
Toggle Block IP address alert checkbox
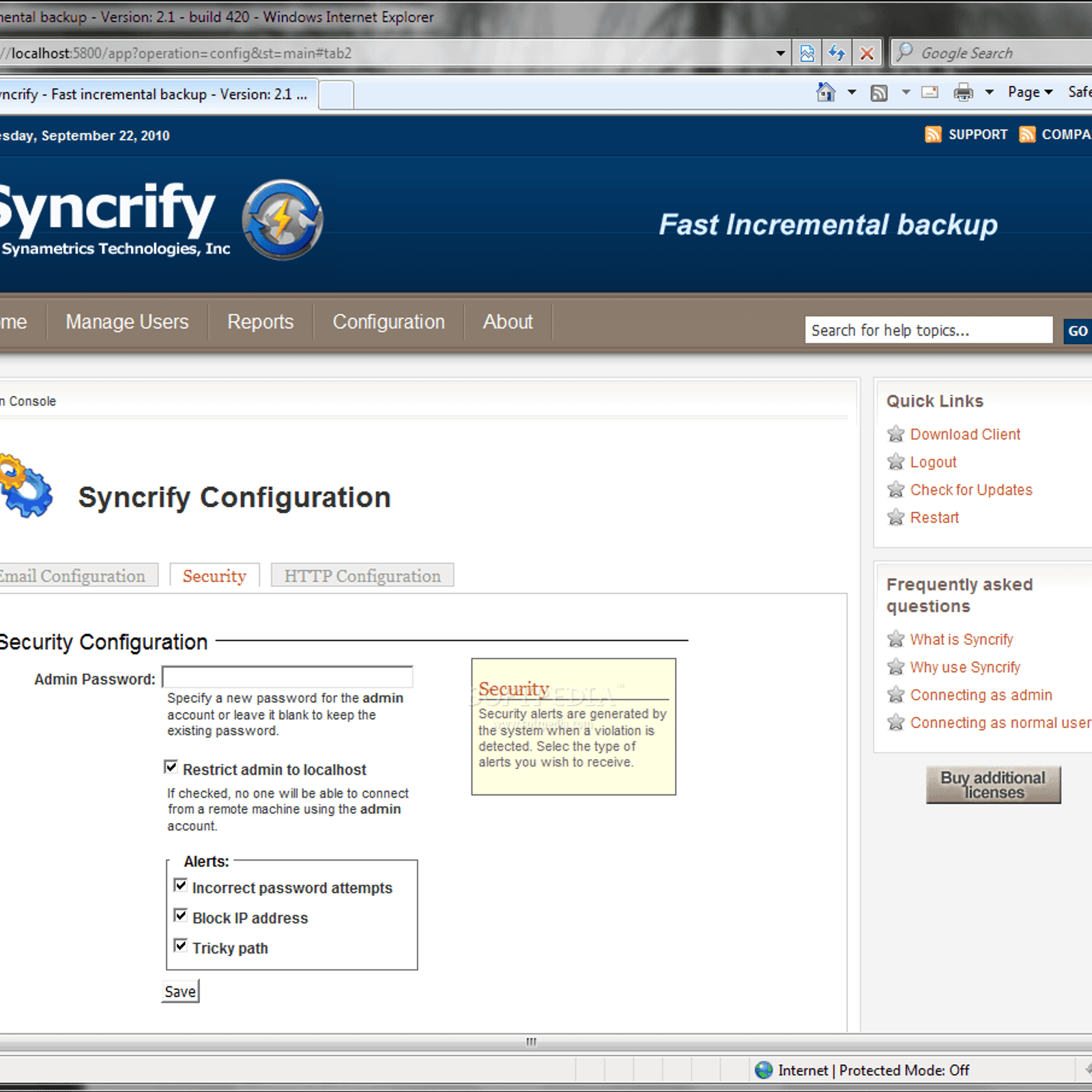(180, 916)
